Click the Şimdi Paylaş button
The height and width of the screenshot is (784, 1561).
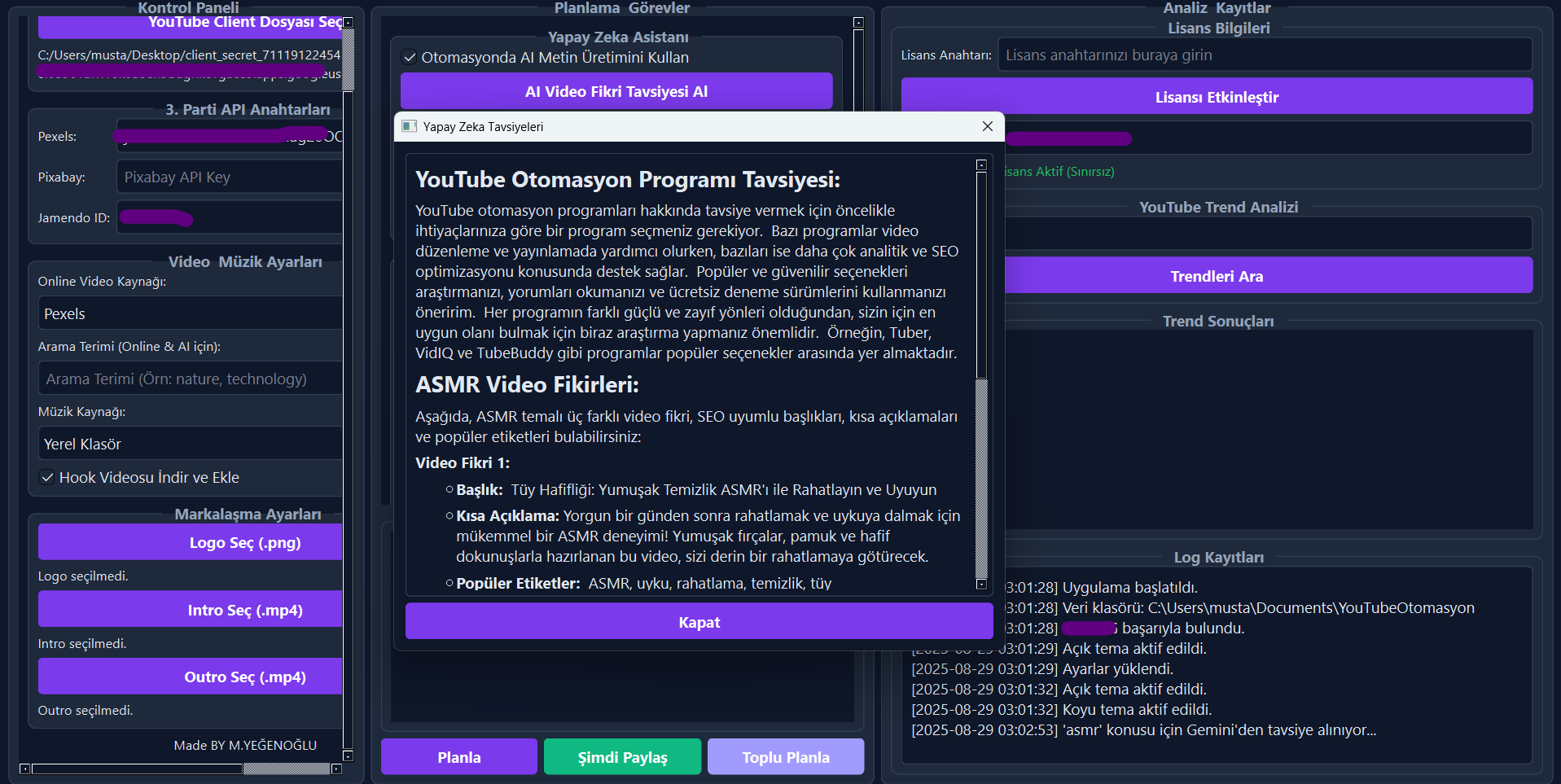coord(622,757)
